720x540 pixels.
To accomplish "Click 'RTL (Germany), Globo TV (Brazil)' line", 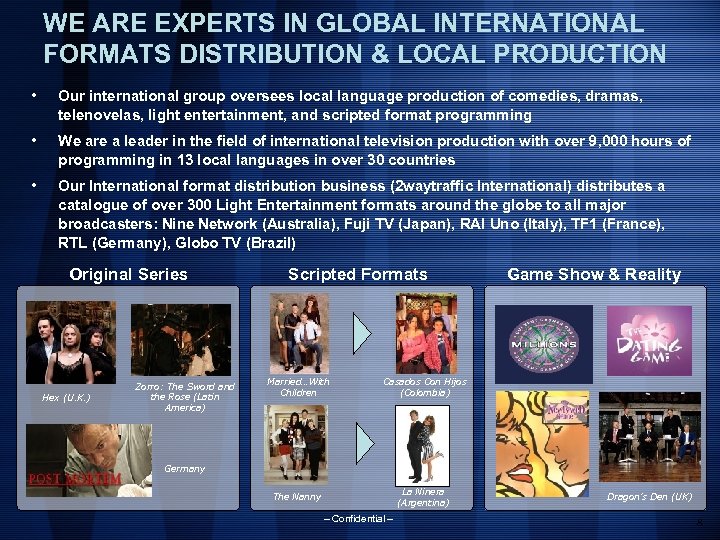I will point(177,243).
